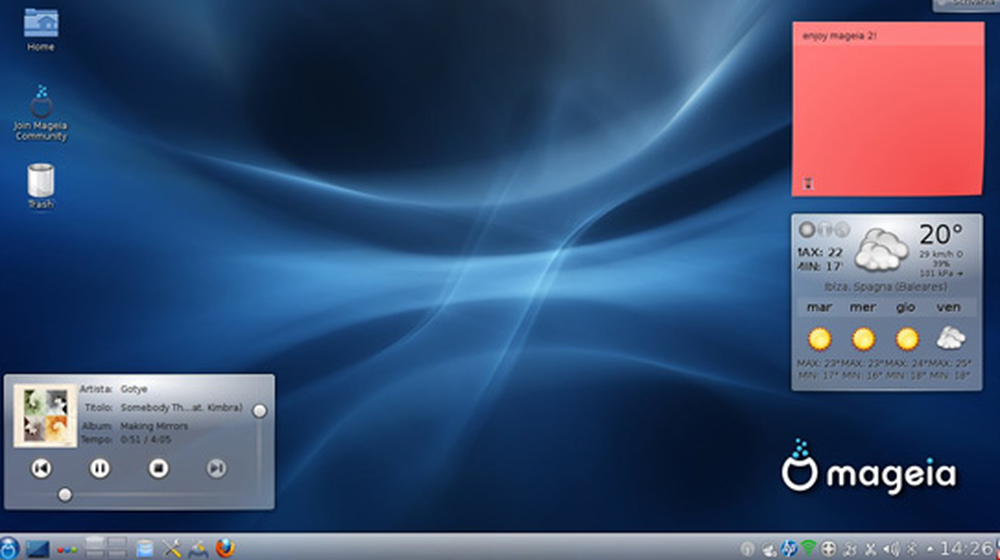The height and width of the screenshot is (560, 1000).
Task: Pause the Gotye song in media player
Action: (x=99, y=469)
